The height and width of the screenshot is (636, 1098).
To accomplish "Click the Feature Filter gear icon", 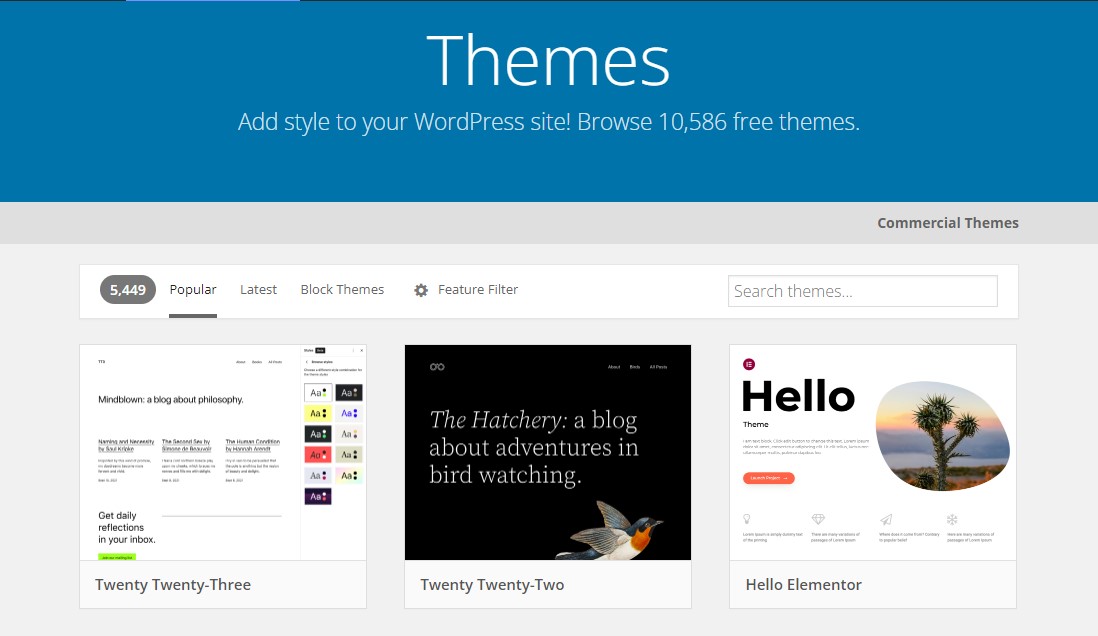I will tap(421, 290).
